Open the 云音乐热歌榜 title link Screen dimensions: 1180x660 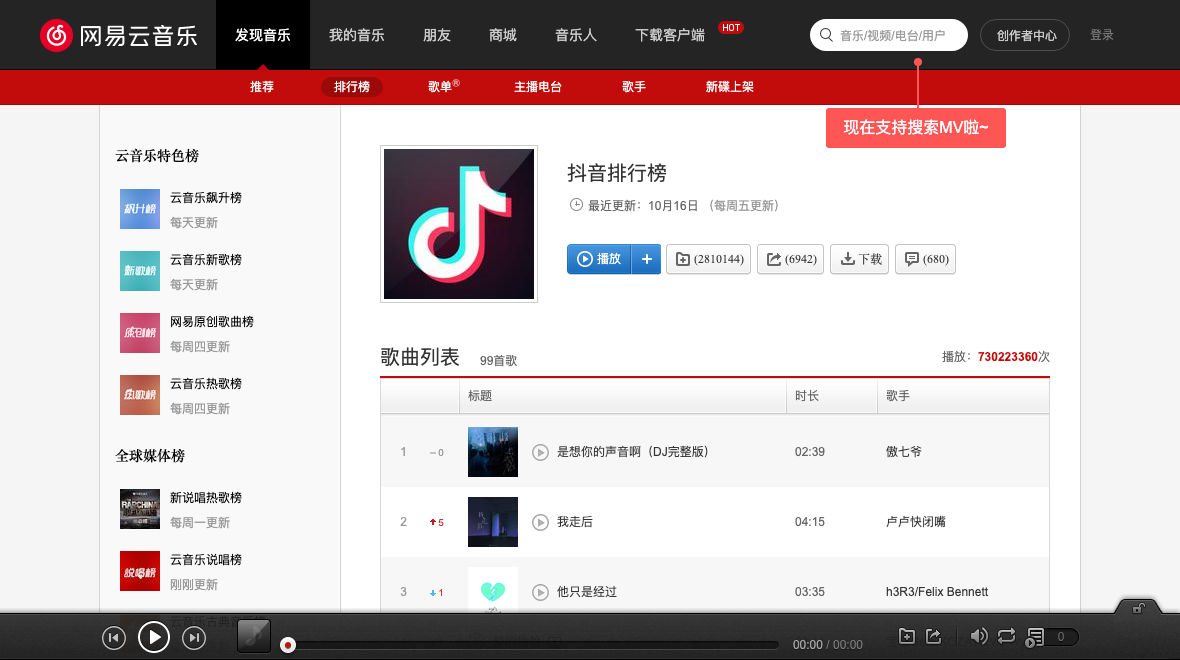tap(206, 384)
